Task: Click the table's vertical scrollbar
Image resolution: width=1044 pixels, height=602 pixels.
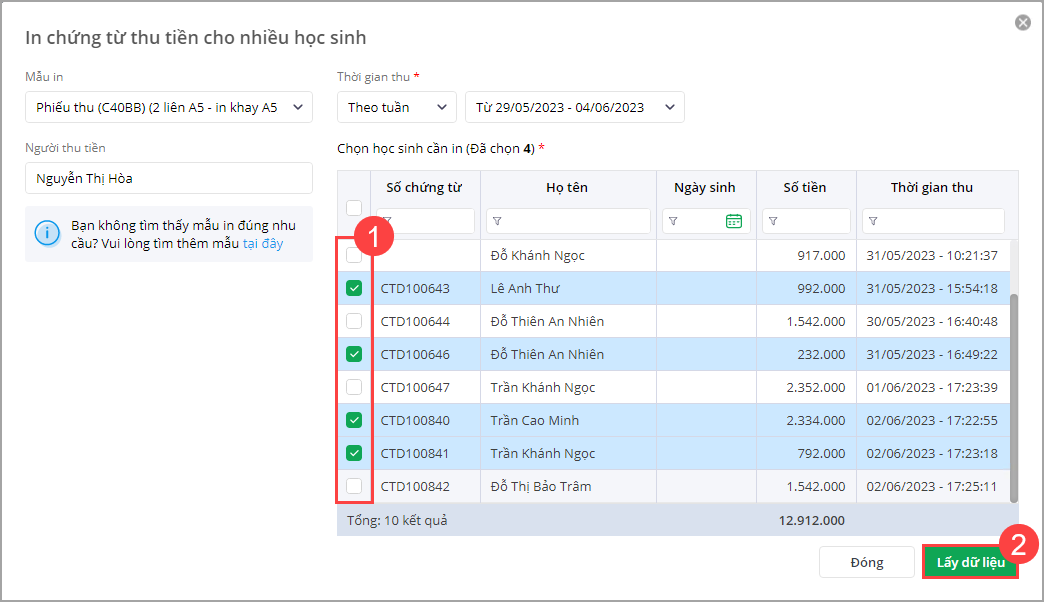Action: click(x=1013, y=398)
